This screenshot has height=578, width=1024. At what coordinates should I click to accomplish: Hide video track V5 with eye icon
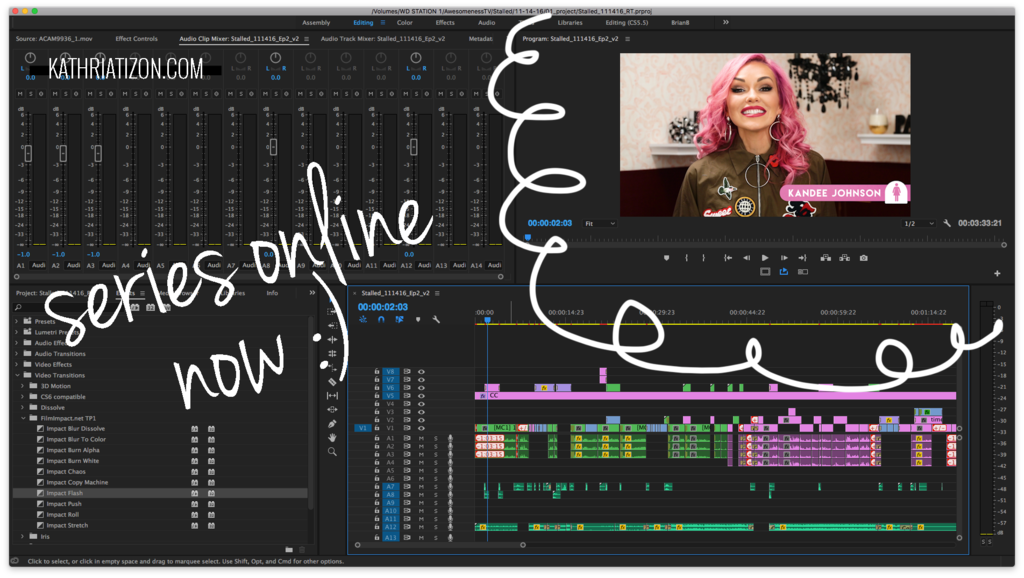coord(421,395)
